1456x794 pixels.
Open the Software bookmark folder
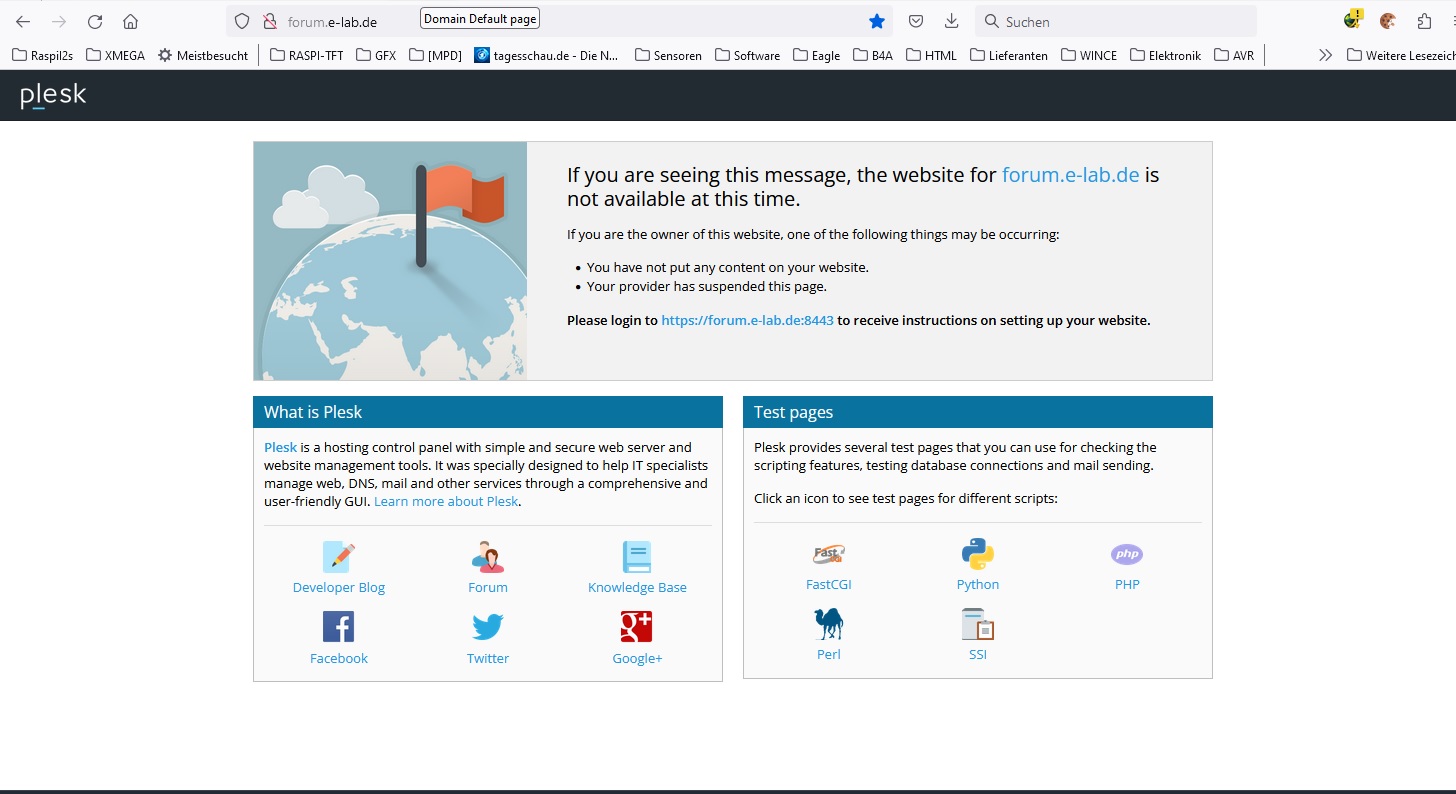click(747, 55)
